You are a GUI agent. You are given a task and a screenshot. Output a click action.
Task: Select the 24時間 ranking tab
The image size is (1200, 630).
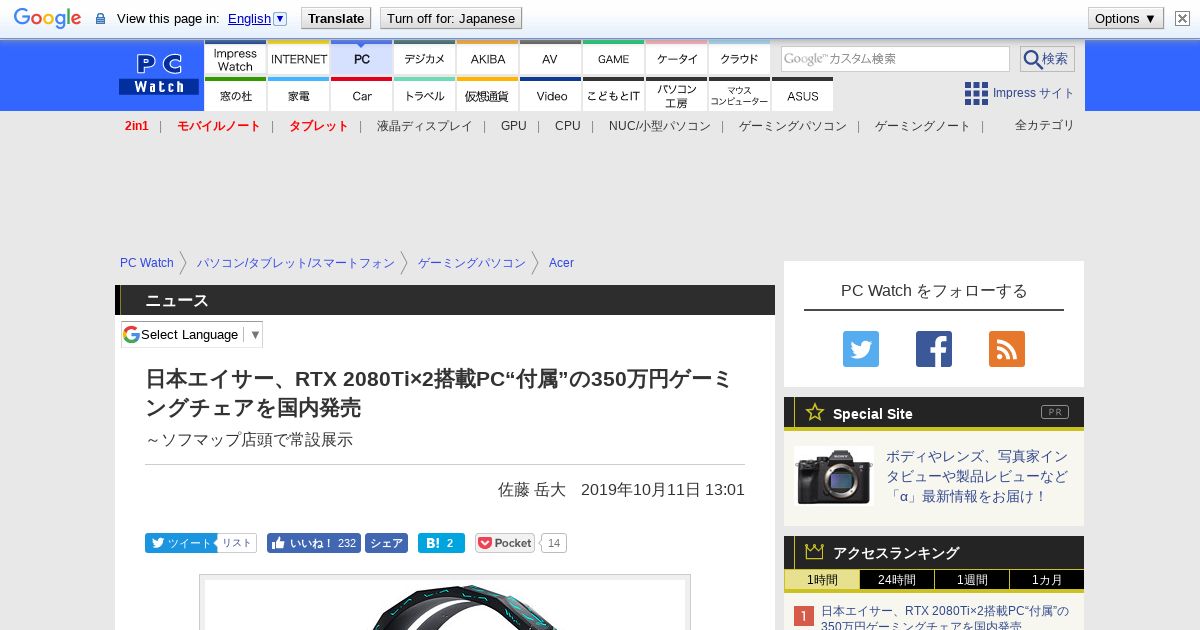click(x=897, y=580)
